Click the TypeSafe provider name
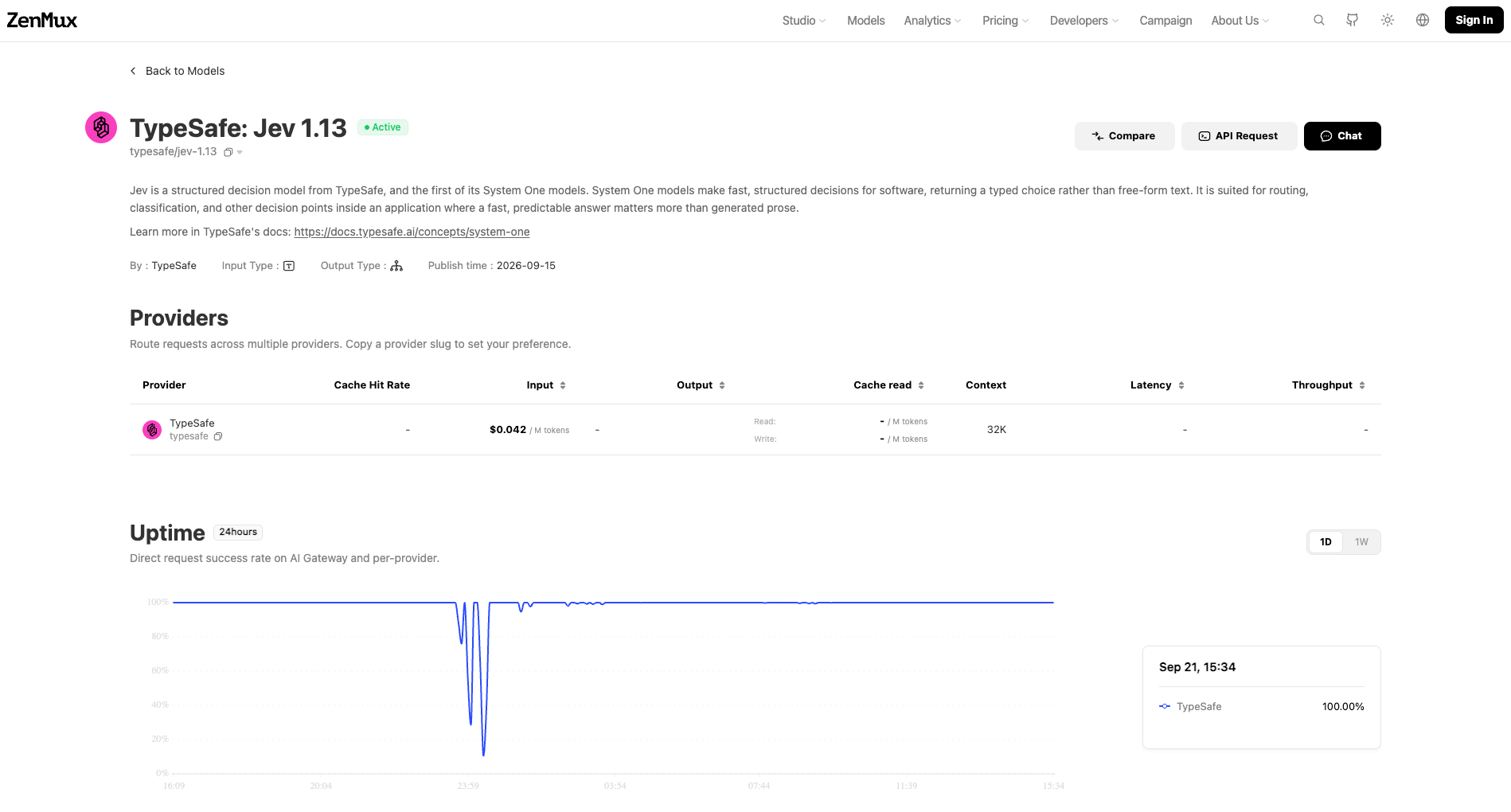Screen dimensions: 1511x812 coord(192,424)
